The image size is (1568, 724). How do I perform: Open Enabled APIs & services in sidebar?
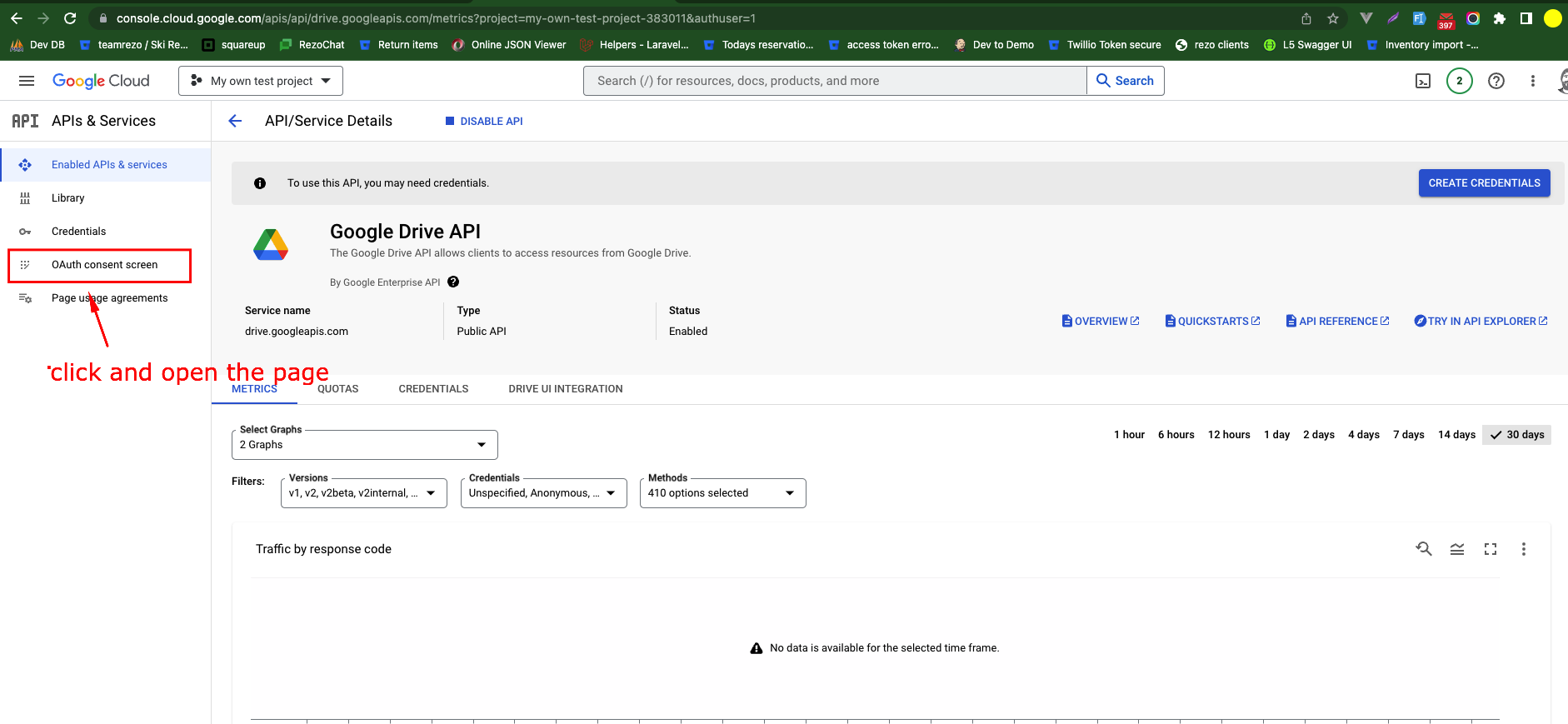click(106, 165)
